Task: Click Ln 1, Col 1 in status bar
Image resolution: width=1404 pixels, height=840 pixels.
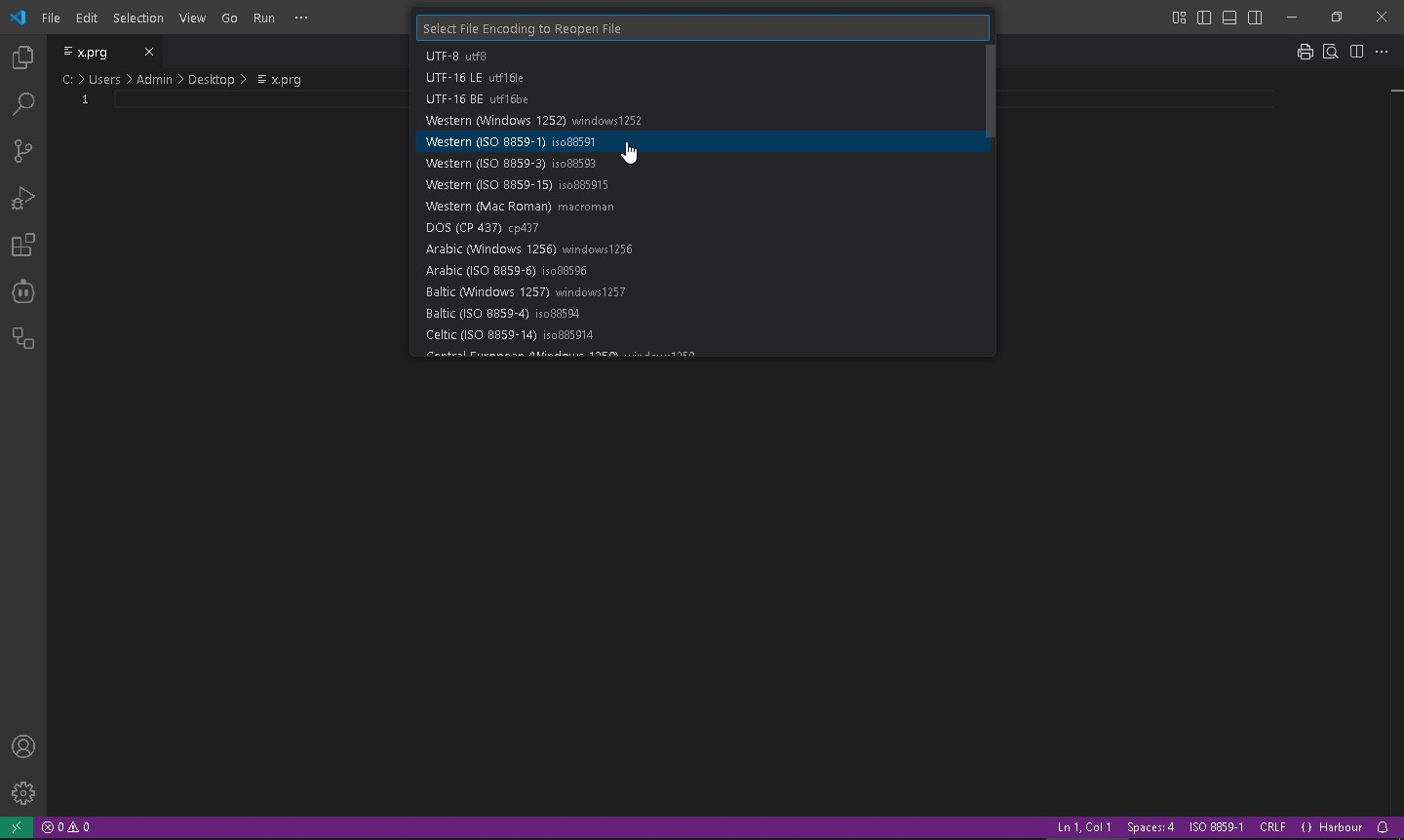Action: tap(1084, 827)
